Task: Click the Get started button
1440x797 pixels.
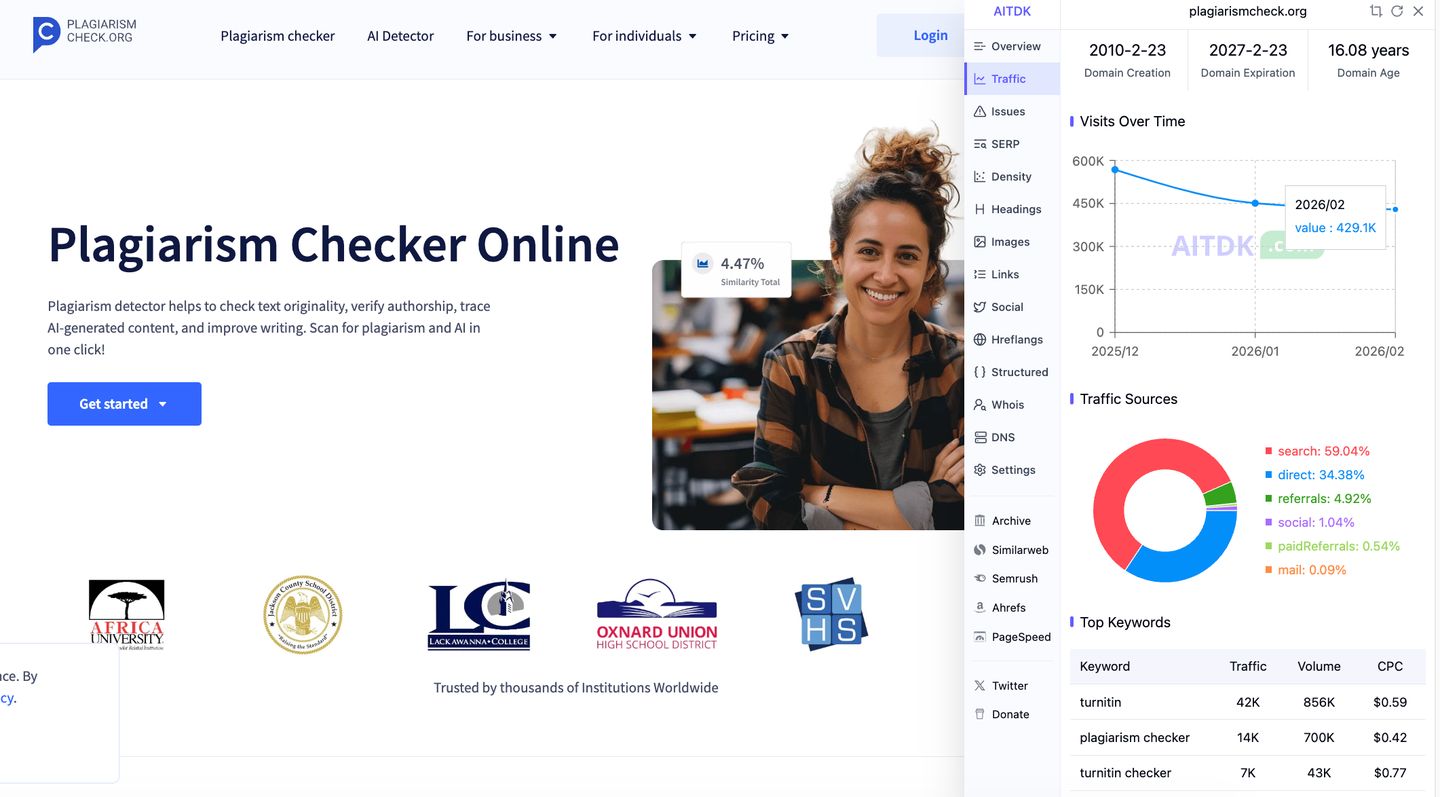Action: pyautogui.click(x=124, y=404)
